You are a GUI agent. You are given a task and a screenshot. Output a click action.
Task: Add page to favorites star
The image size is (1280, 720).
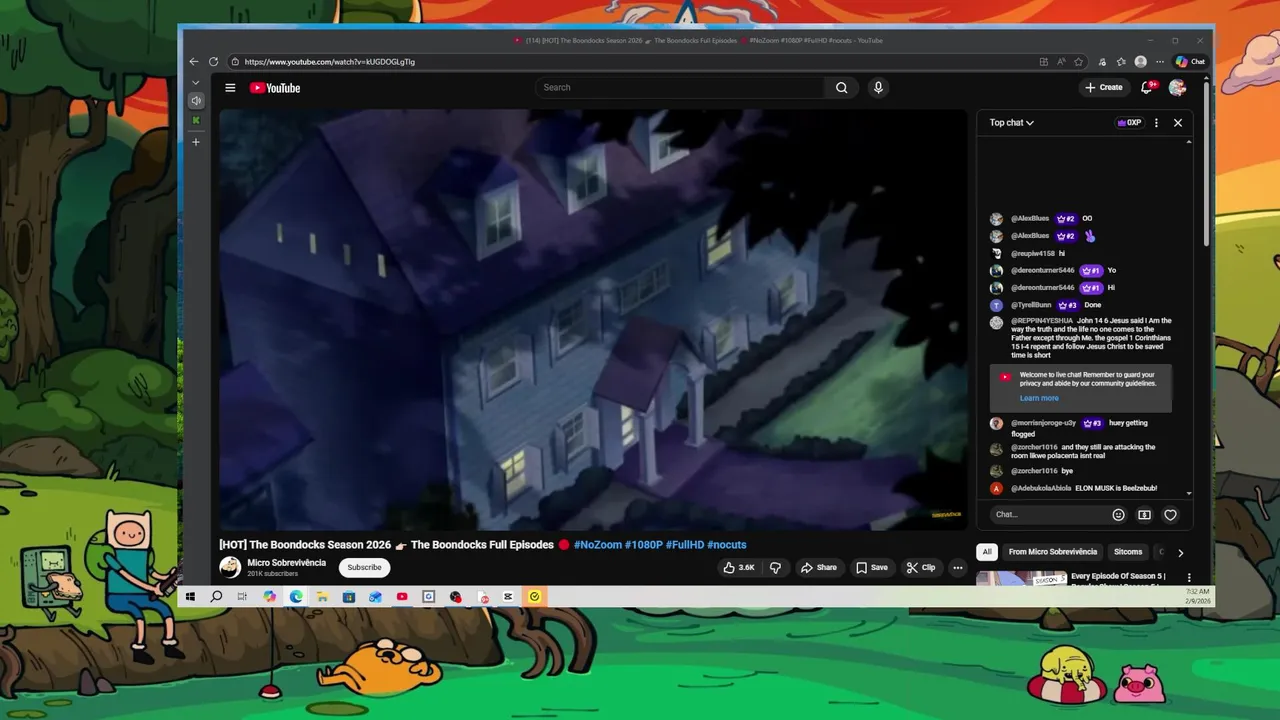coord(1078,61)
